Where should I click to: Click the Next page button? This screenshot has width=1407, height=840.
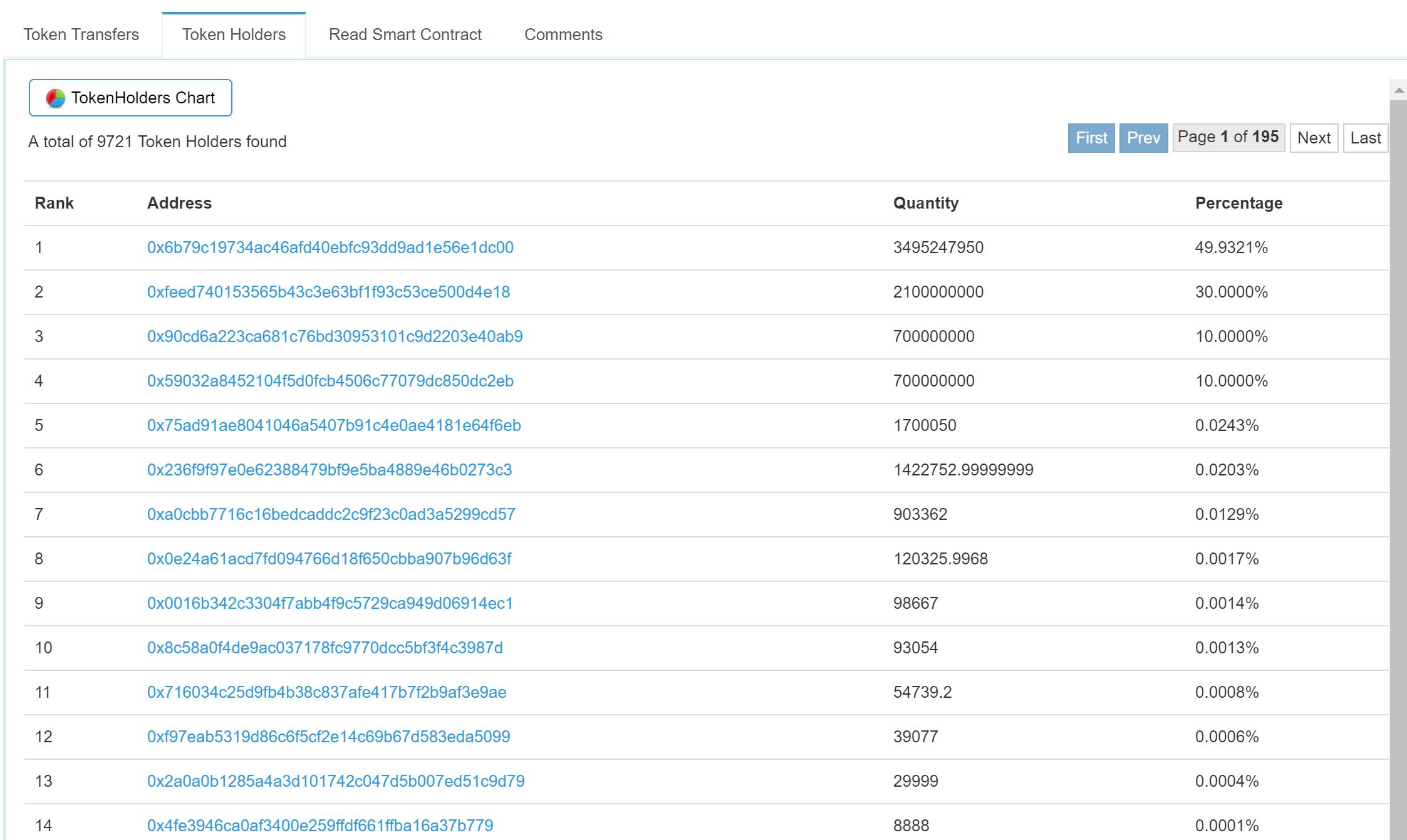coord(1313,137)
